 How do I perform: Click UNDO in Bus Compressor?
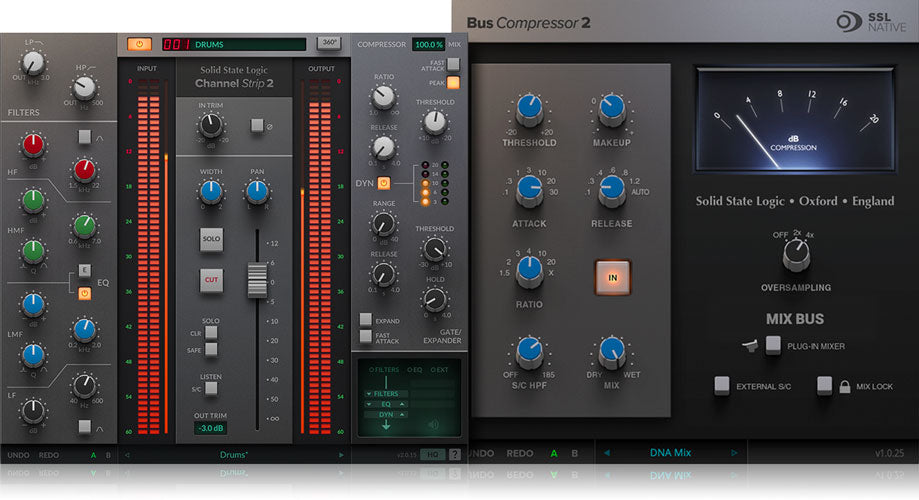tap(482, 453)
